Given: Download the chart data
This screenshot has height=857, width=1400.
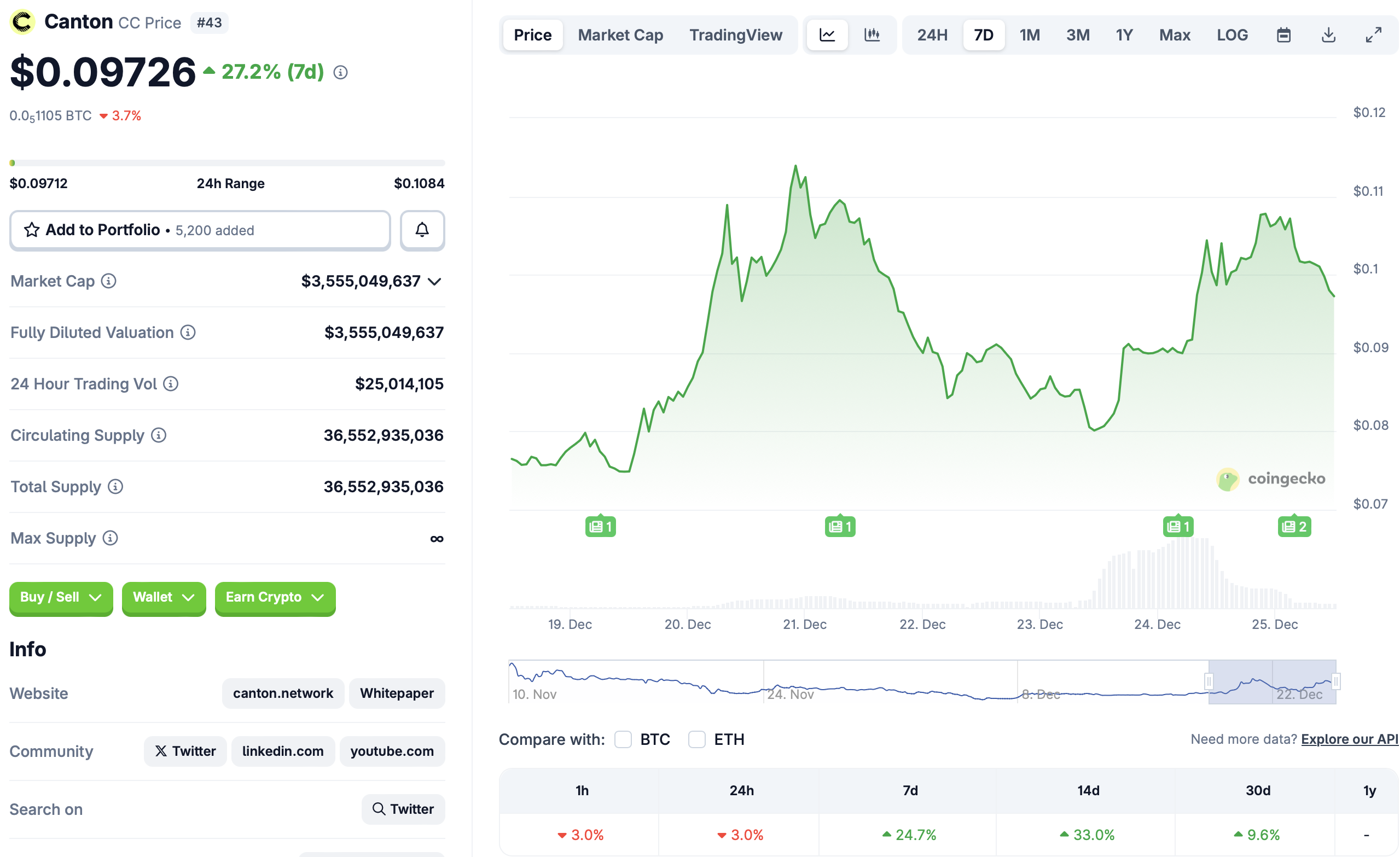Looking at the screenshot, I should pos(1329,34).
